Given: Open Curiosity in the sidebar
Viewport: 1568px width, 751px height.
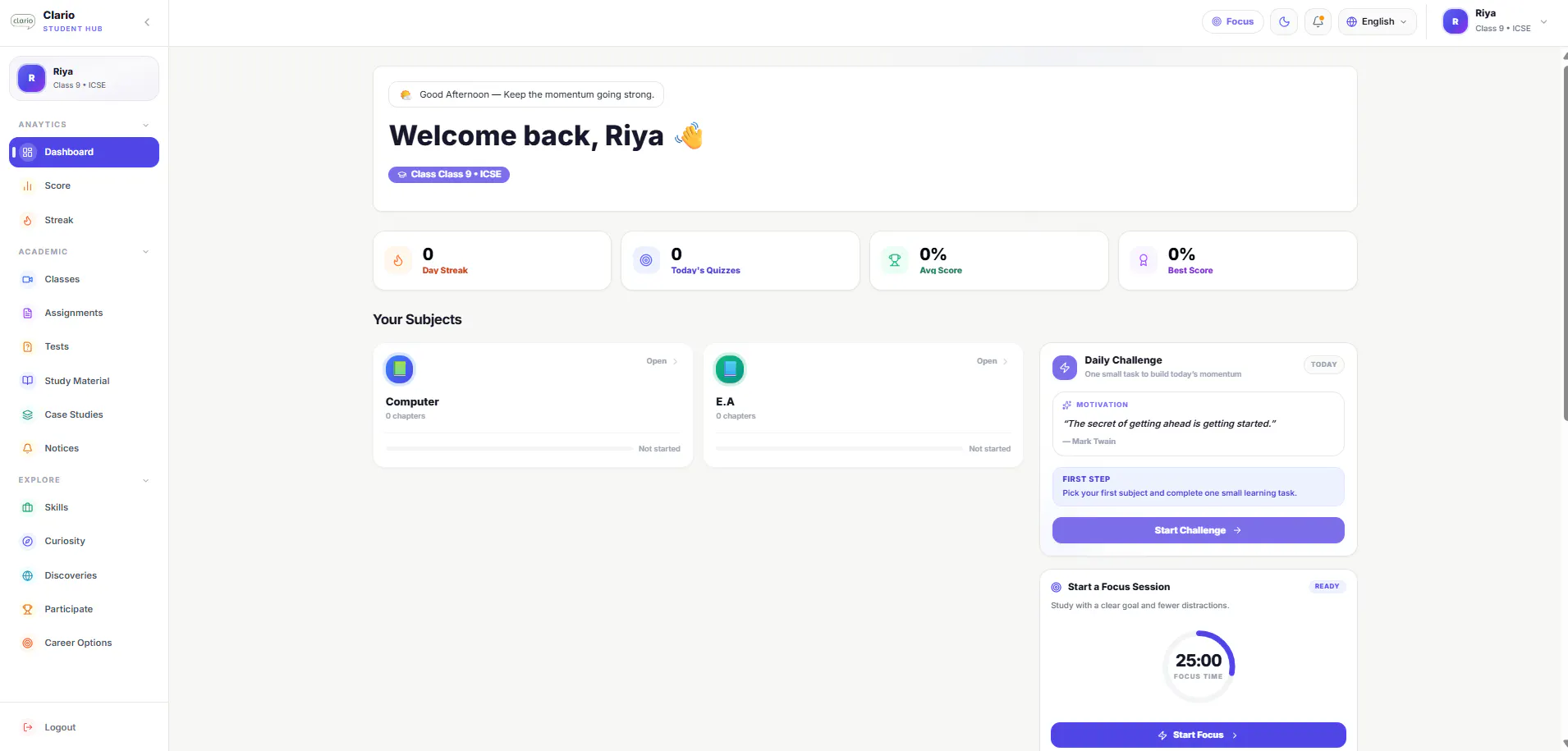Looking at the screenshot, I should click(x=84, y=541).
